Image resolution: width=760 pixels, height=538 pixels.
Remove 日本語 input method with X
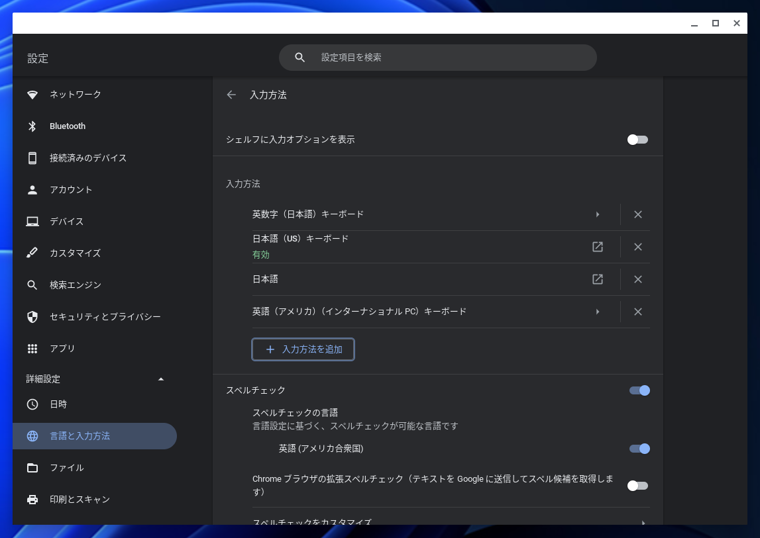coord(638,279)
